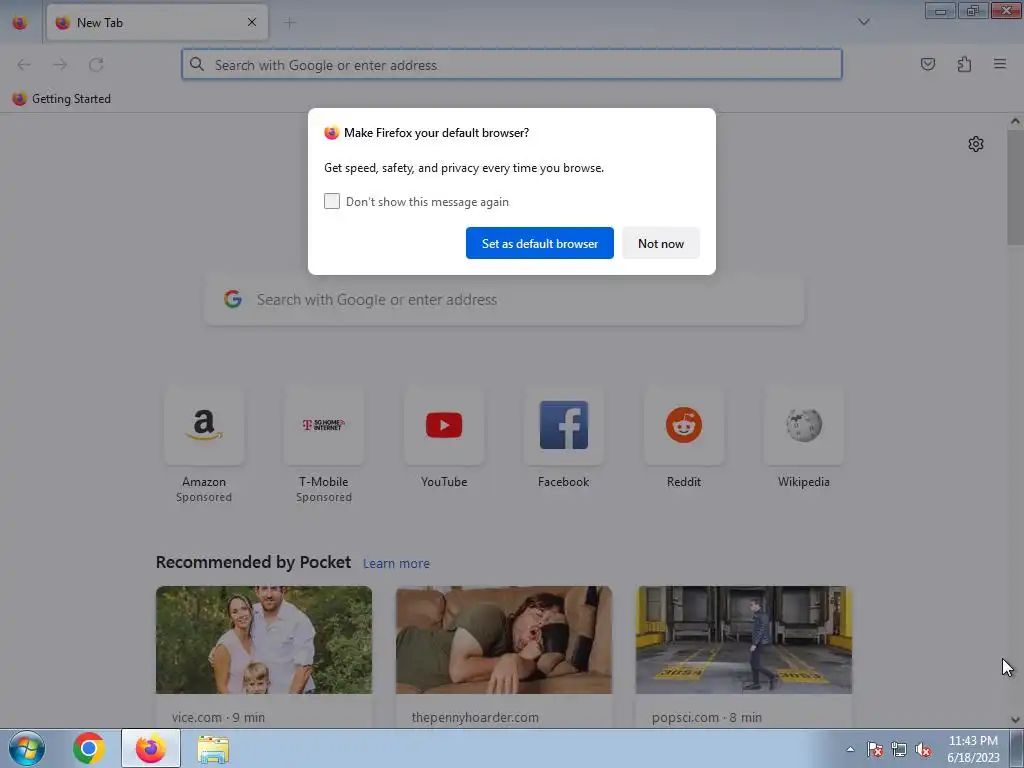Image resolution: width=1024 pixels, height=768 pixels.
Task: Open the Getting Started bookmark
Action: [x=62, y=99]
